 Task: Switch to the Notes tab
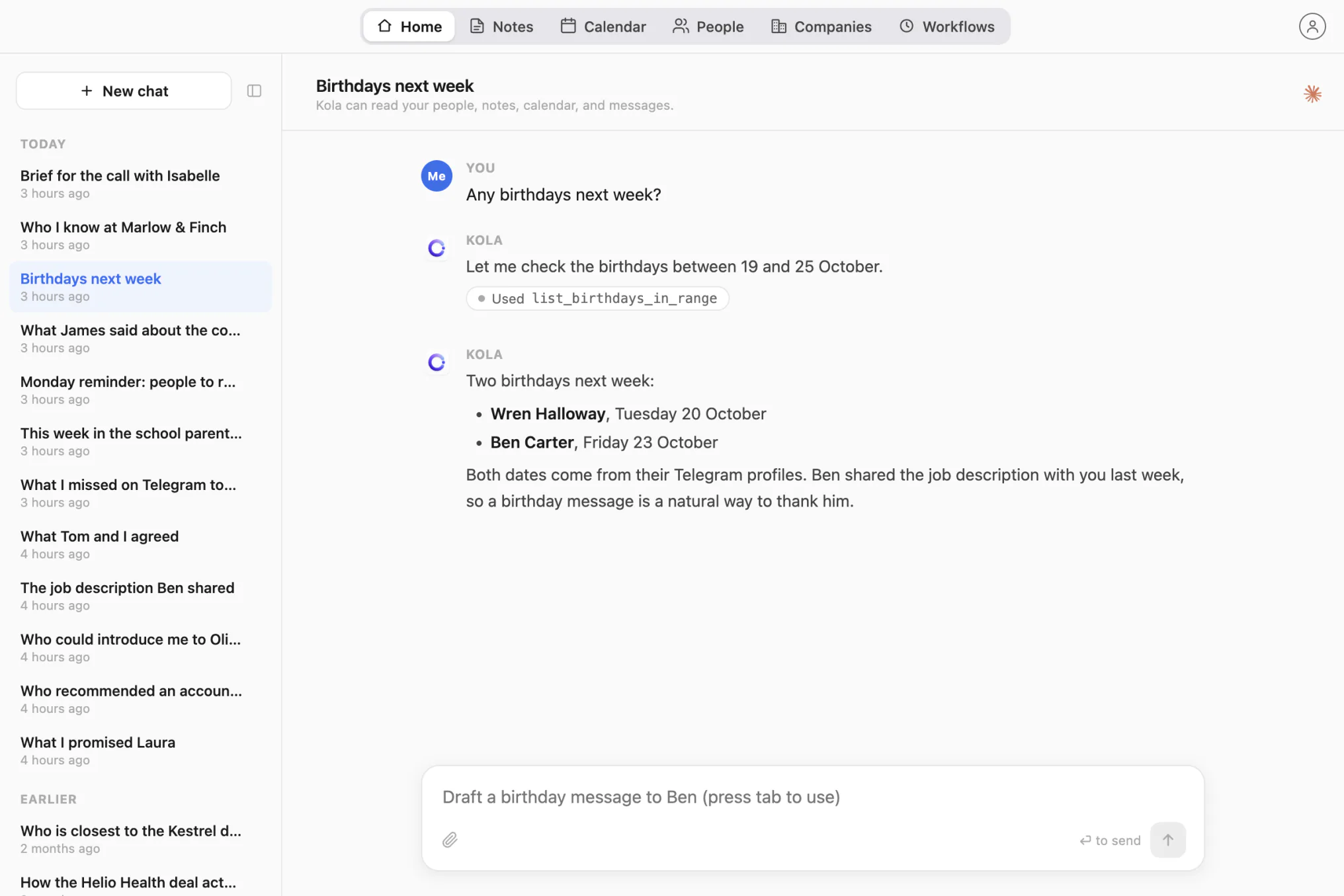(501, 26)
